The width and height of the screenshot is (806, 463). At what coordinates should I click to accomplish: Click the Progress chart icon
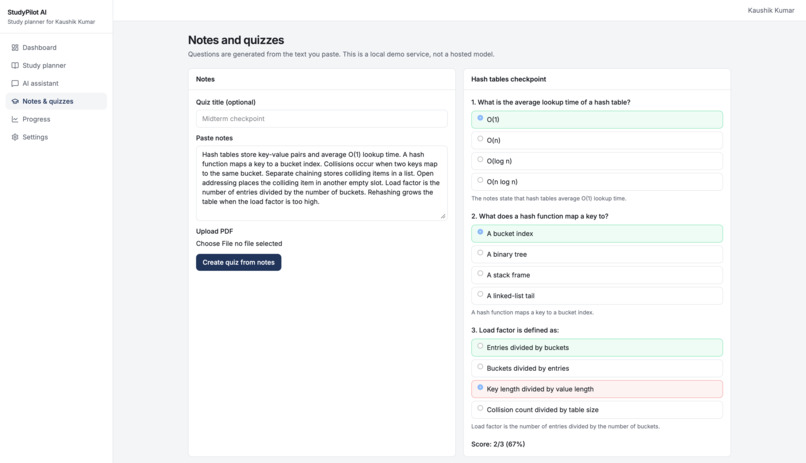click(x=15, y=119)
